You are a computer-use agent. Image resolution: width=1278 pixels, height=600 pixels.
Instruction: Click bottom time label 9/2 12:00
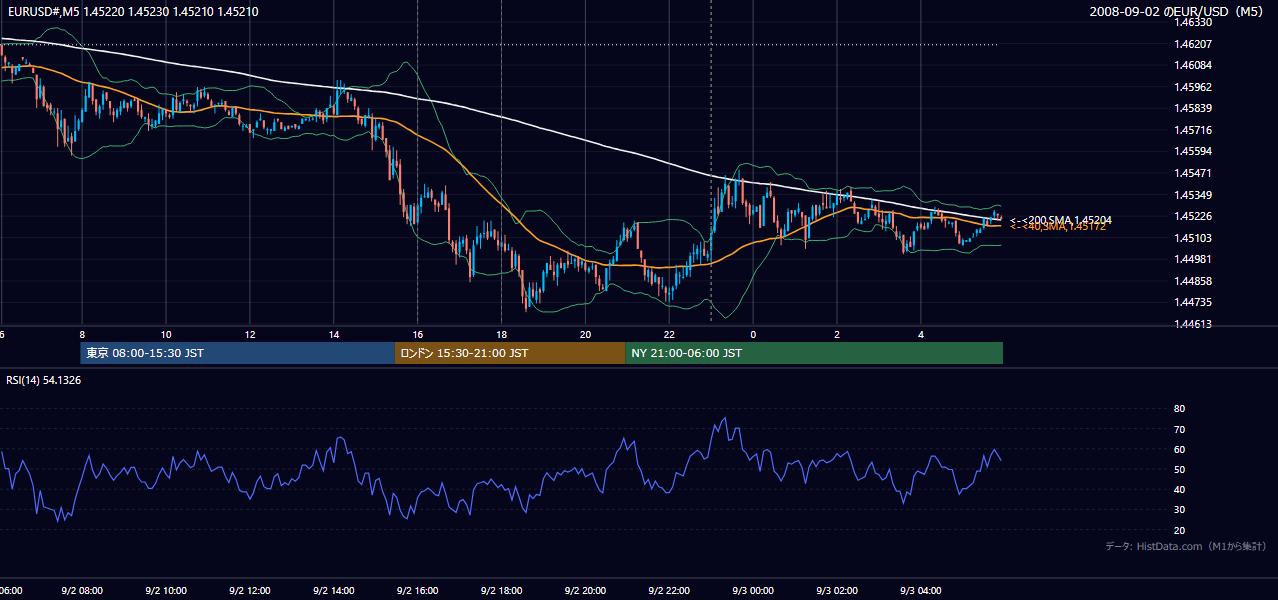tap(250, 591)
